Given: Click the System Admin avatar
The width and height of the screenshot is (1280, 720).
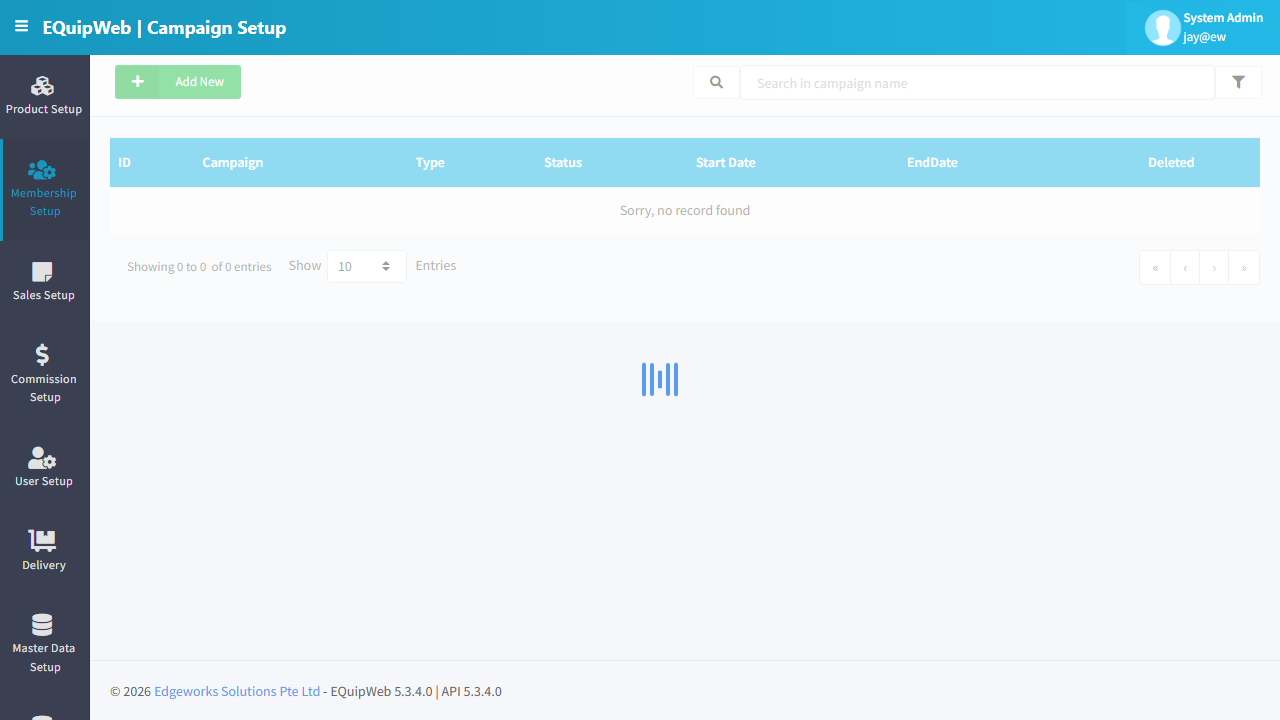Looking at the screenshot, I should pyautogui.click(x=1162, y=28).
